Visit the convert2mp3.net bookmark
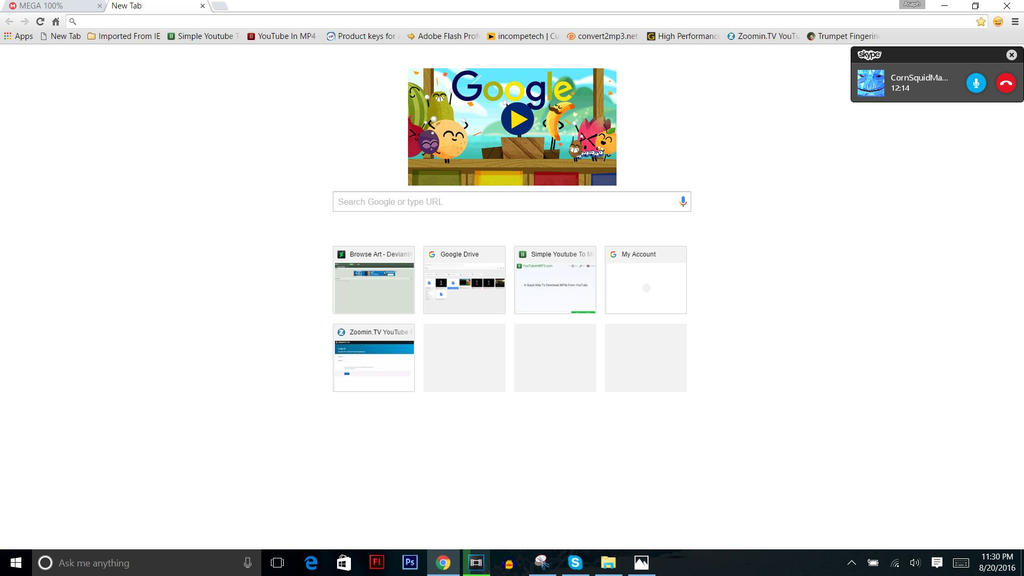The width and height of the screenshot is (1024, 576). pos(602,37)
